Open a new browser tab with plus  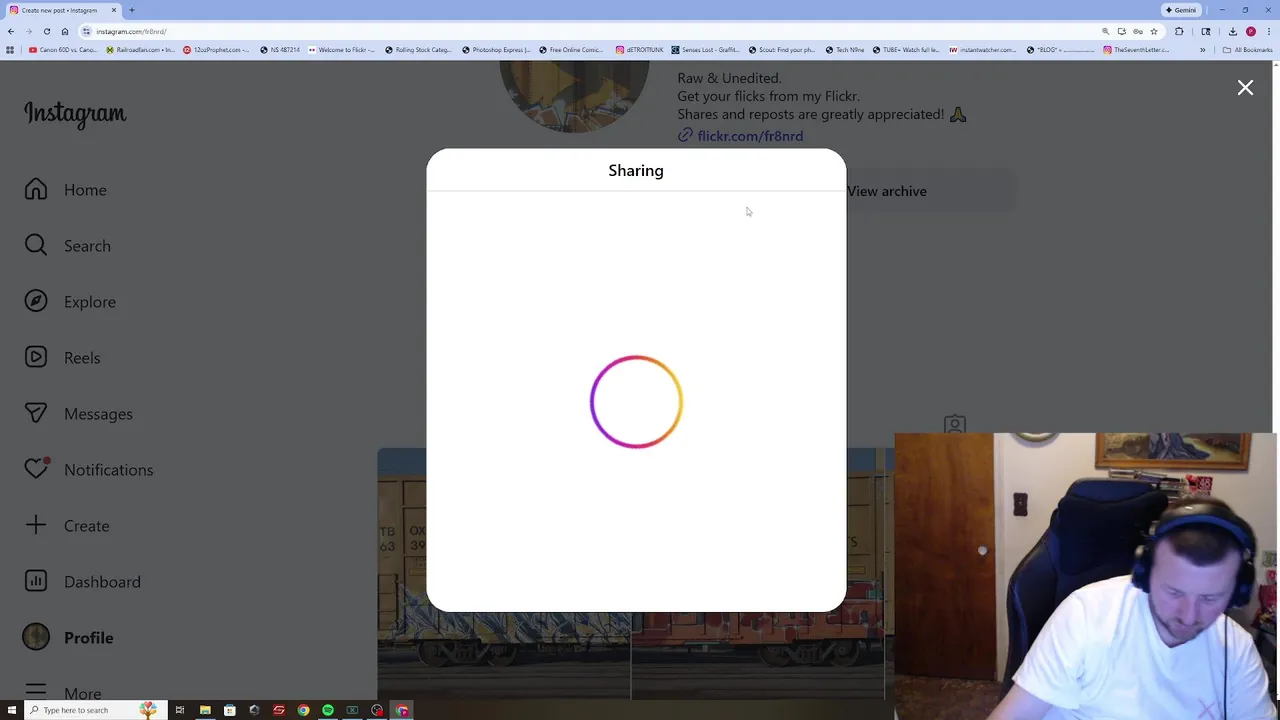point(131,10)
